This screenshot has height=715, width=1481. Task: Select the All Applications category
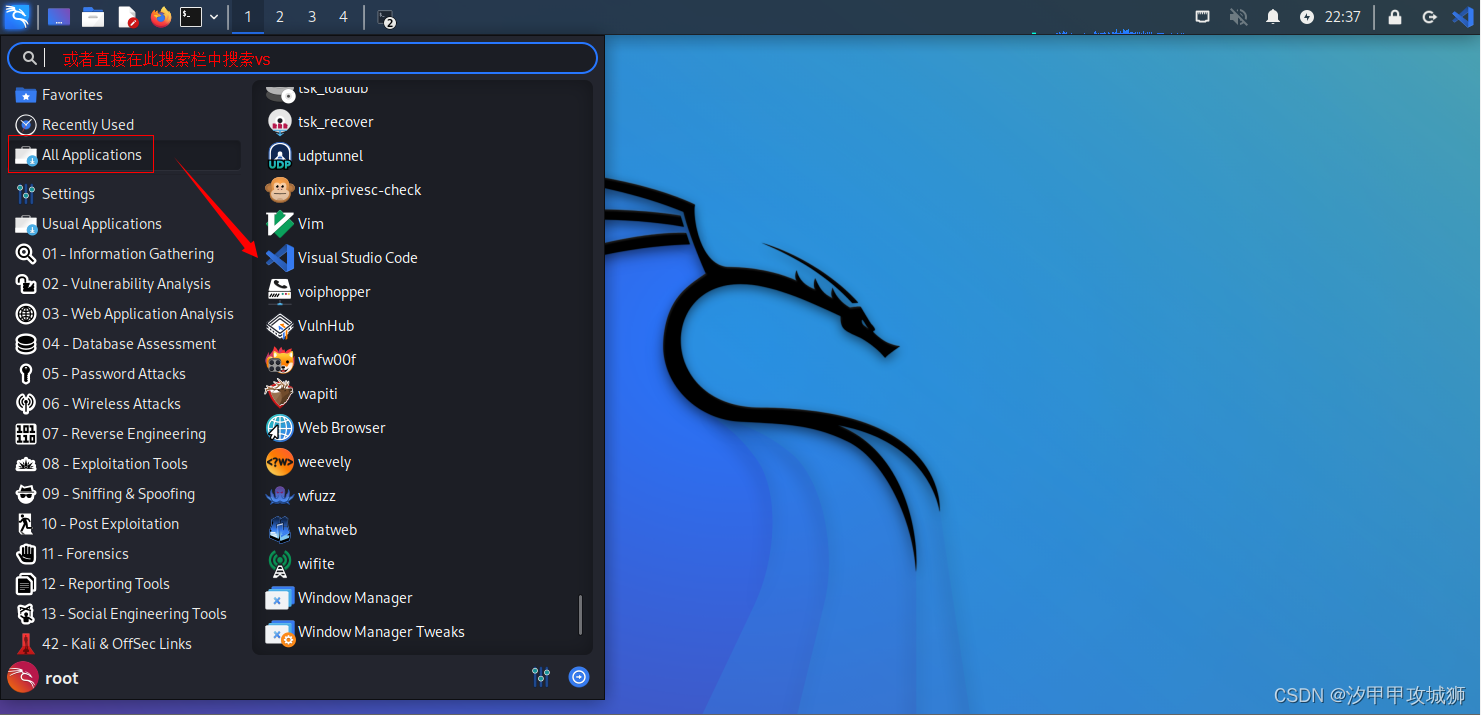click(127, 155)
